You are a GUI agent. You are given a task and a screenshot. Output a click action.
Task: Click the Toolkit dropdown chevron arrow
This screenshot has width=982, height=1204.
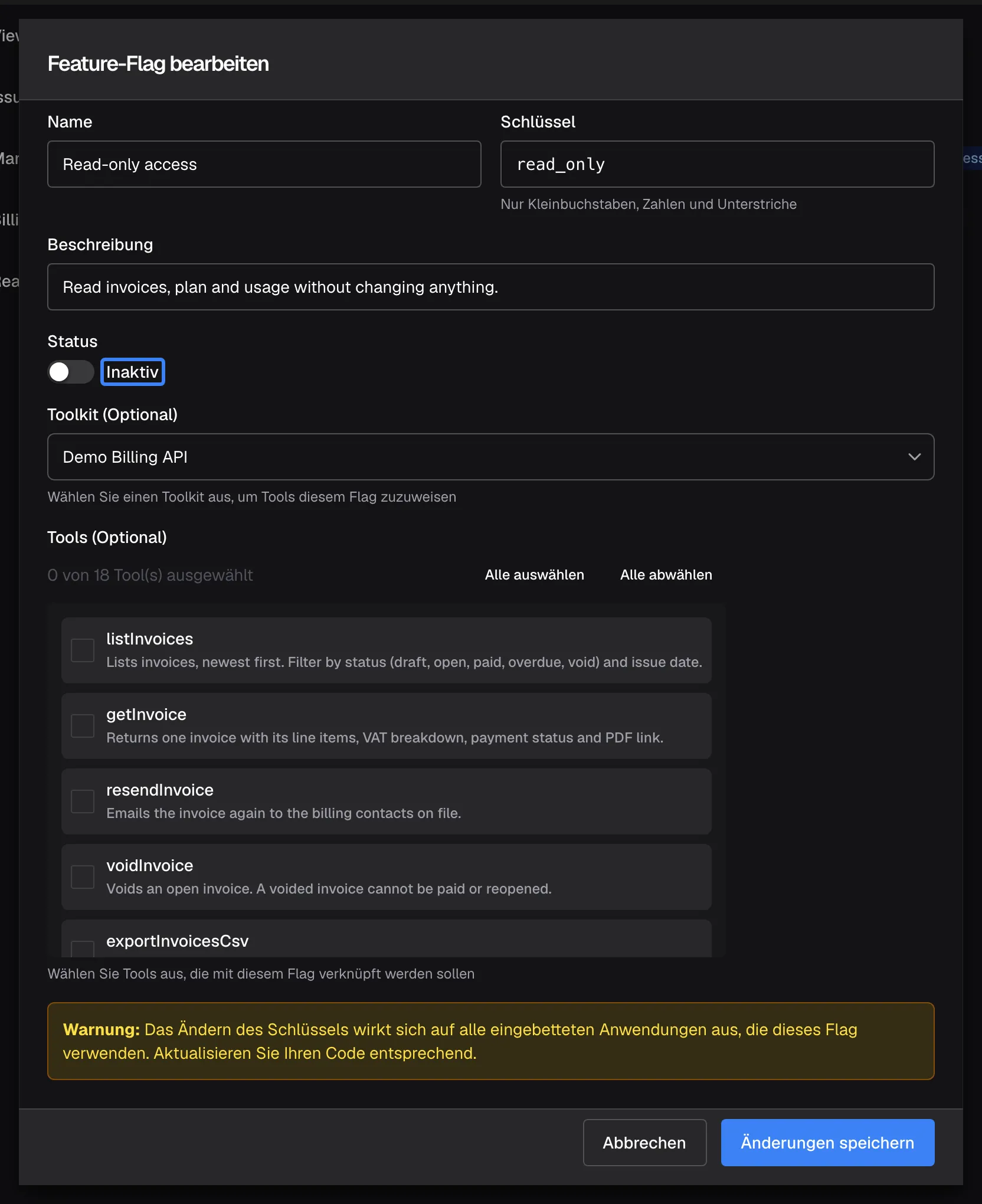click(x=915, y=457)
